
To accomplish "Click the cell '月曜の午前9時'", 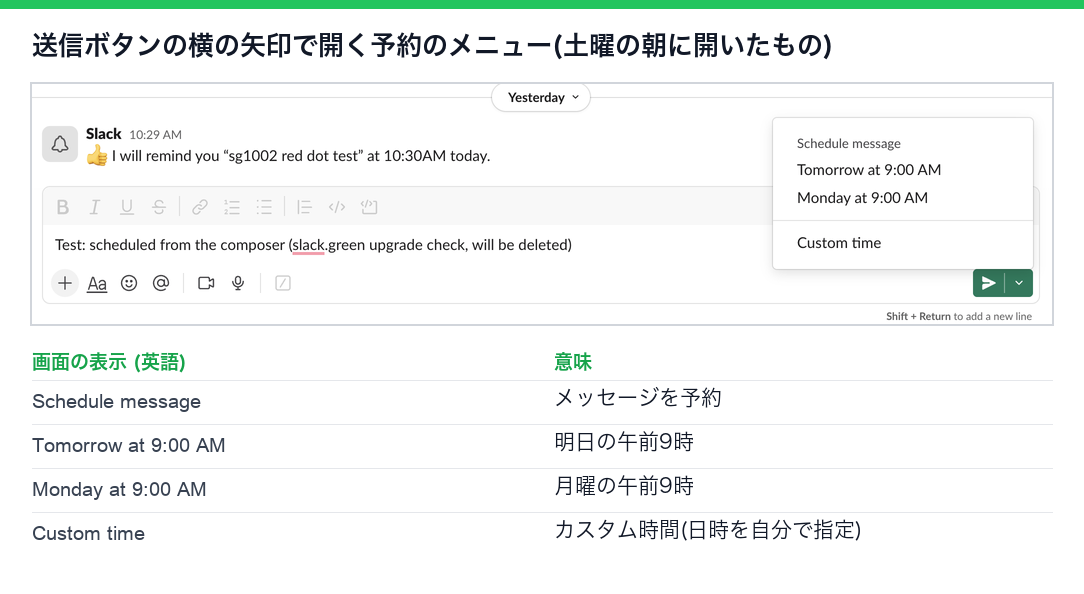I will click(624, 486).
